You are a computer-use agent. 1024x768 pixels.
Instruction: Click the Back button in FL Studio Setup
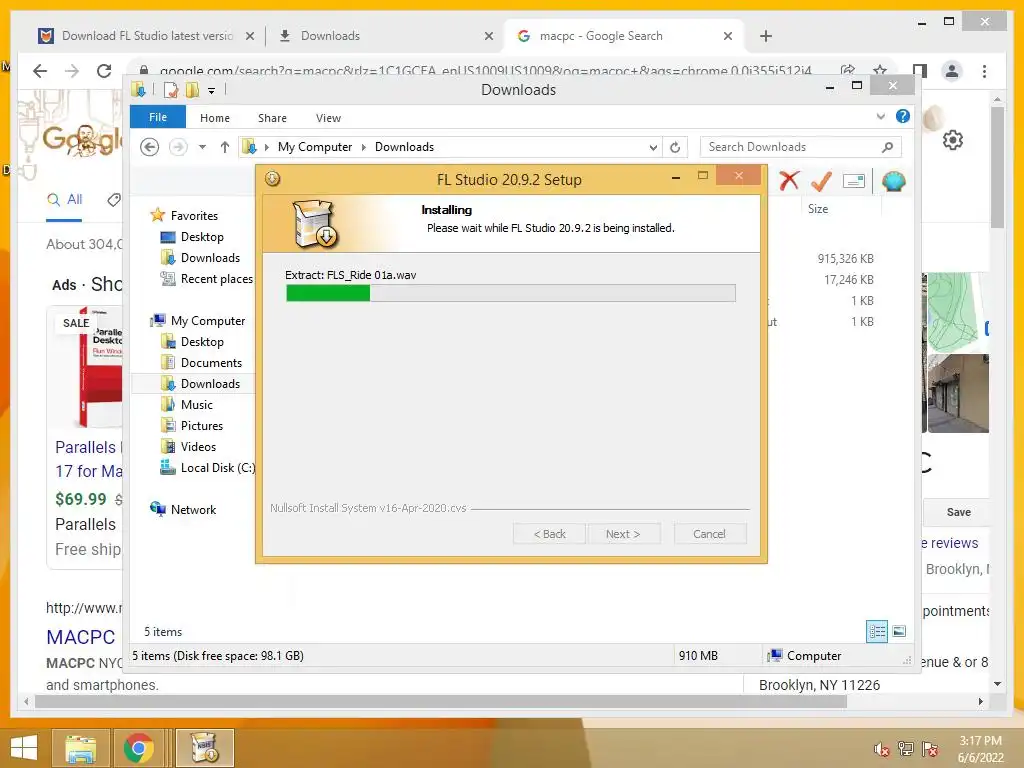tap(549, 534)
